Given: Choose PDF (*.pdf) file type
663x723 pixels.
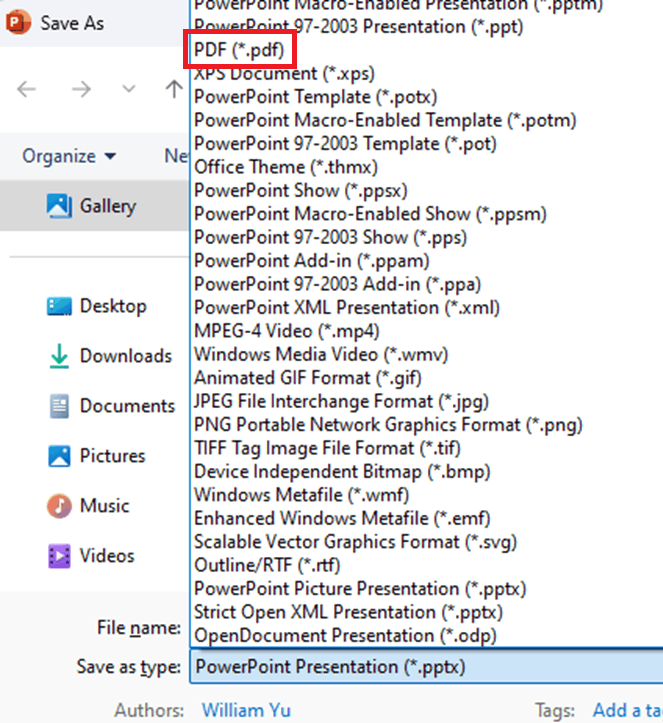Looking at the screenshot, I should (x=239, y=49).
